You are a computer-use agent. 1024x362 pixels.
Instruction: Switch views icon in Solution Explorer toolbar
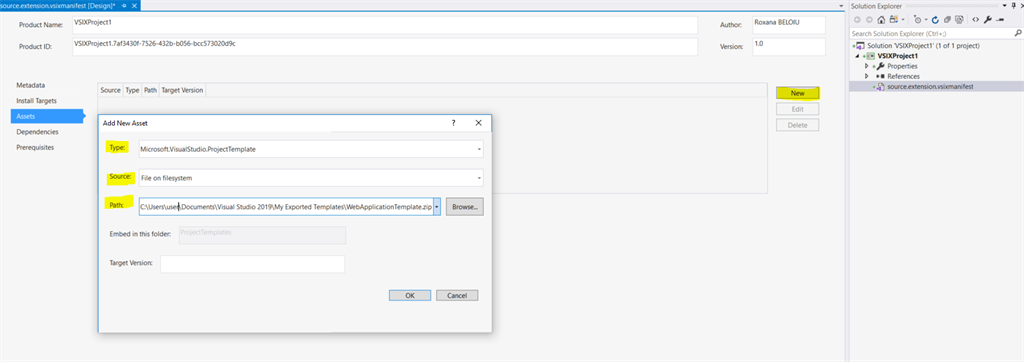pos(893,20)
